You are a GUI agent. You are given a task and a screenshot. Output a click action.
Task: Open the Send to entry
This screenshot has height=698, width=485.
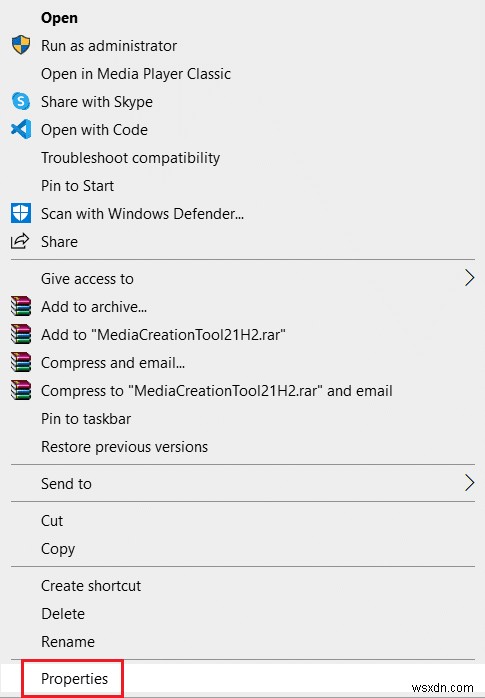click(x=66, y=484)
